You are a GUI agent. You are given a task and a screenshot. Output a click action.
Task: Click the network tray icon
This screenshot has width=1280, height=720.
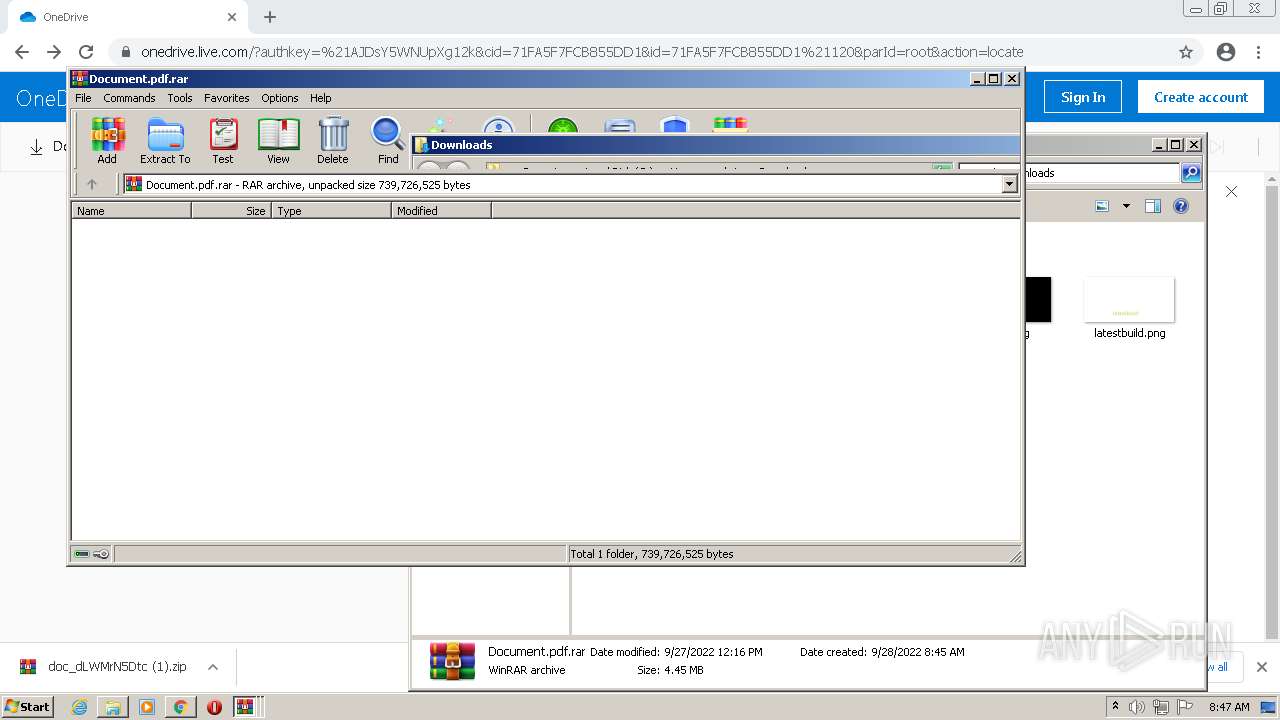click(1161, 707)
